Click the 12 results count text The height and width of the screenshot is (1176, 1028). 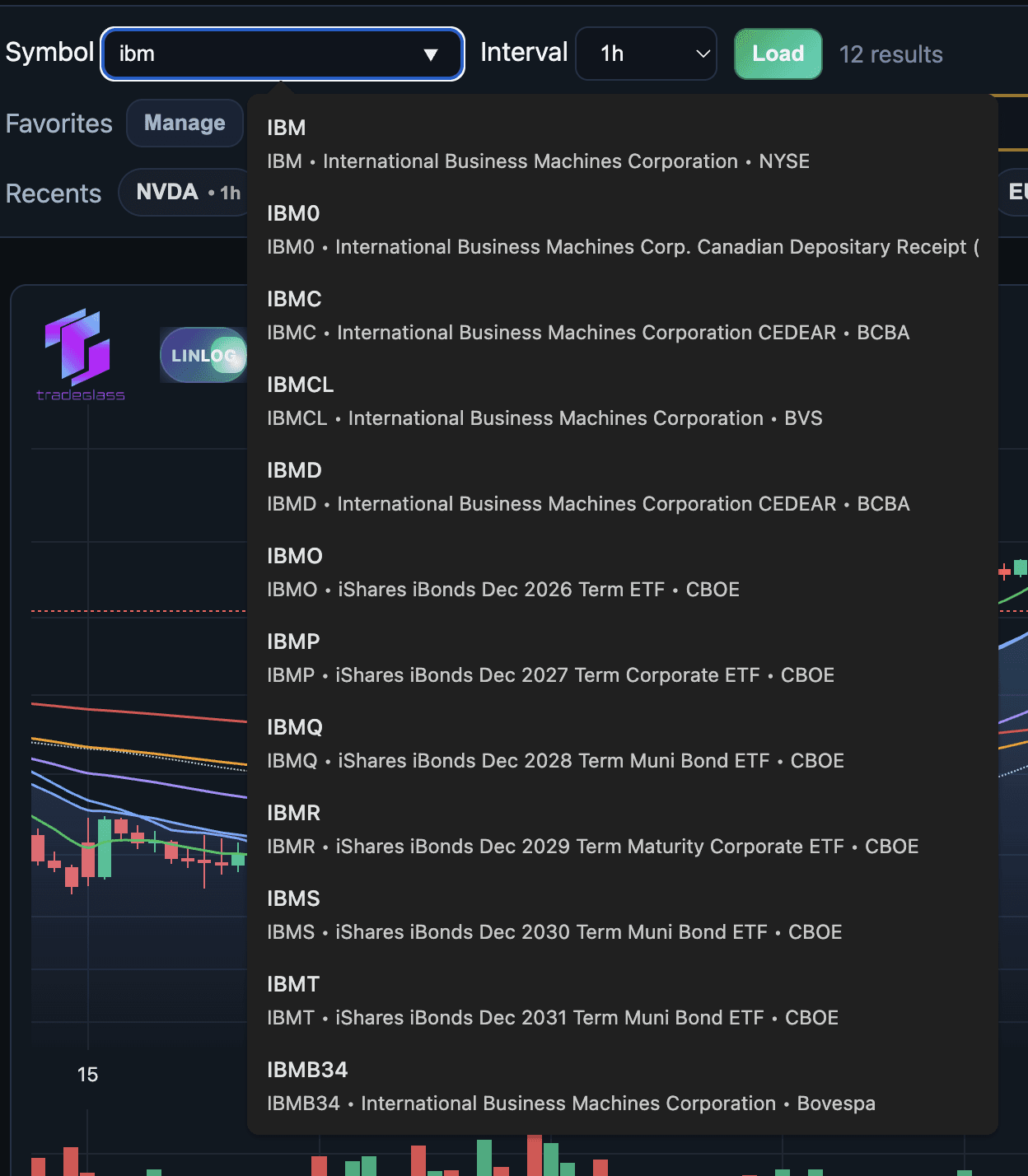click(x=890, y=54)
